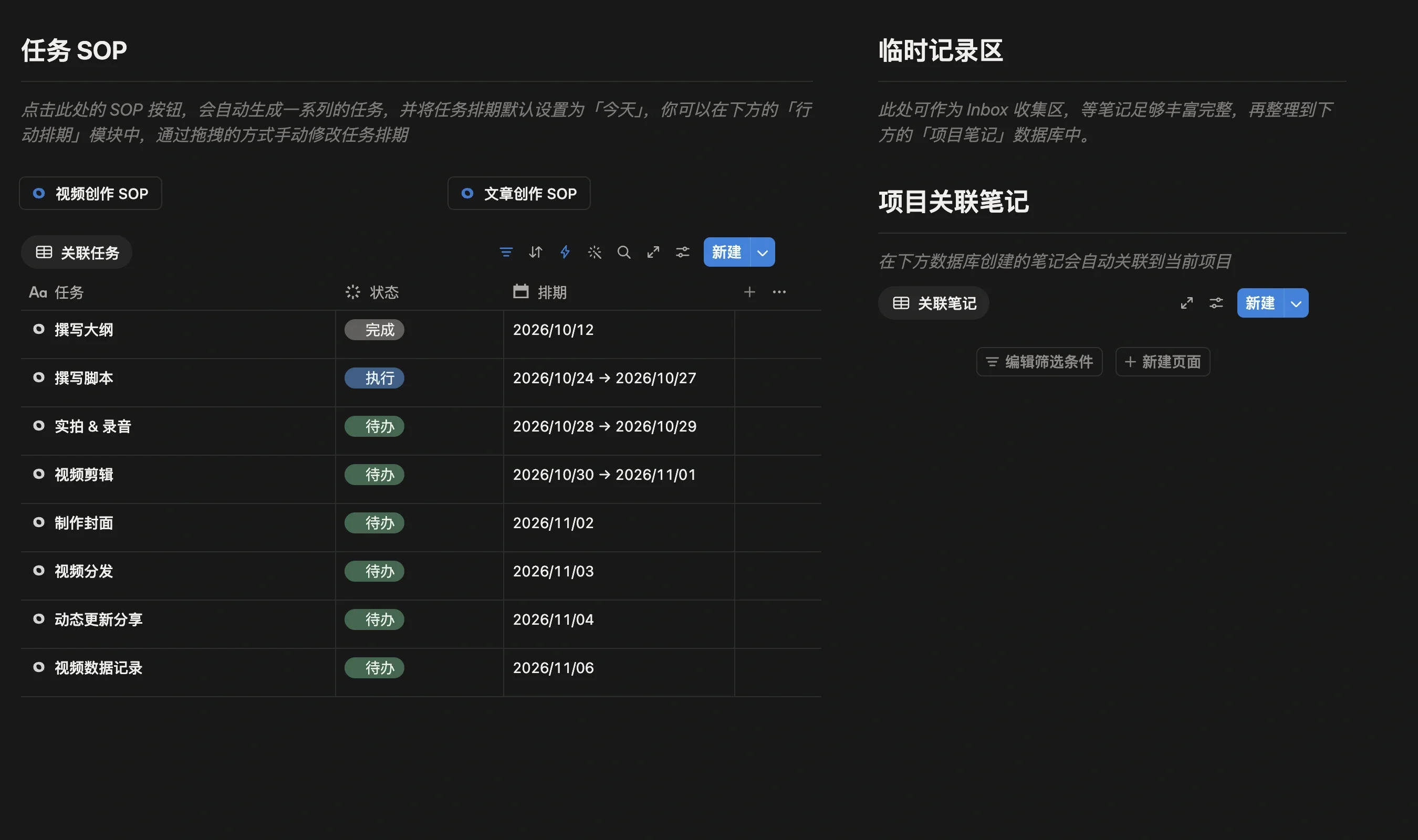Open the 实拍 & 录音 task
Viewport: 1418px width, 840px height.
[93, 426]
